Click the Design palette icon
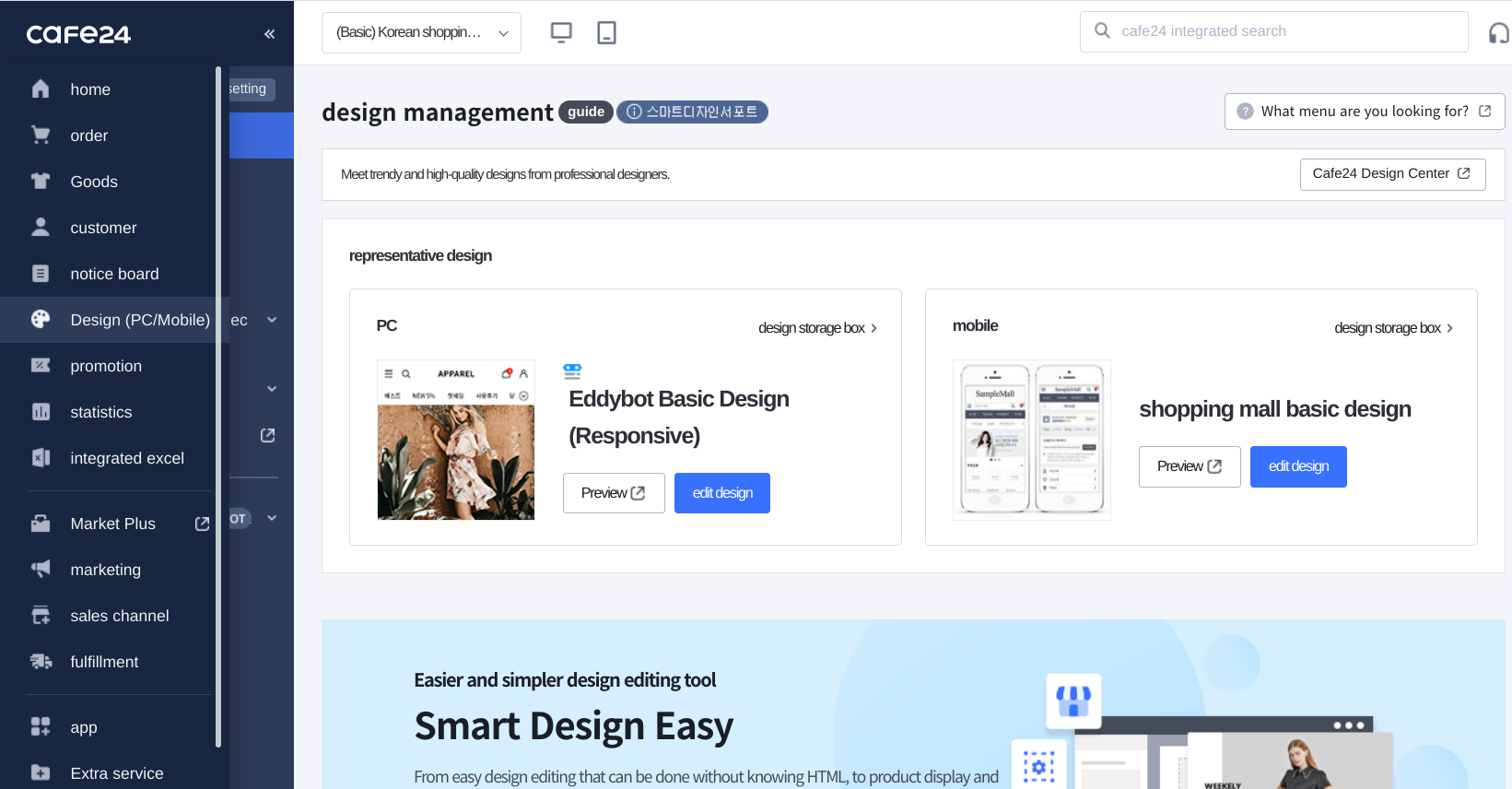Image resolution: width=1512 pixels, height=789 pixels. (x=41, y=319)
